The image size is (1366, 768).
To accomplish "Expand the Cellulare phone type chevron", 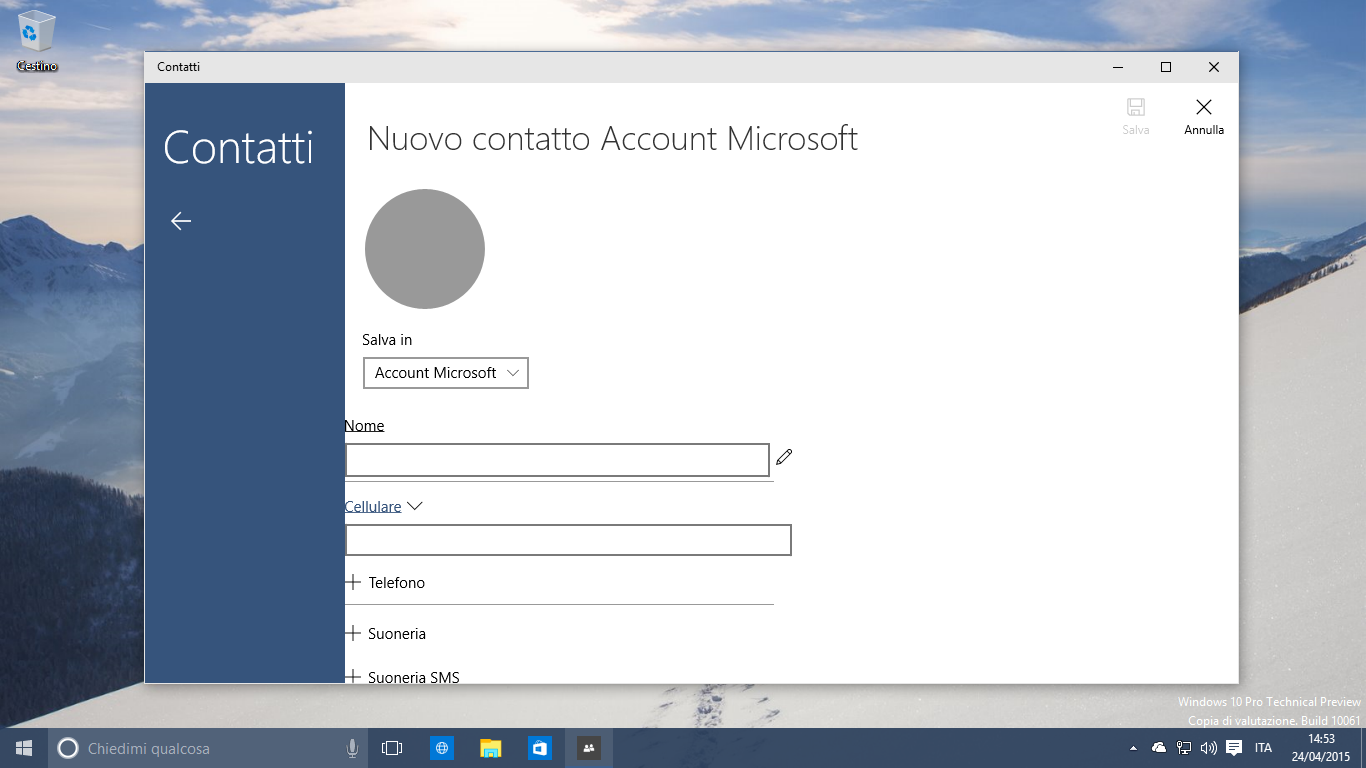I will [x=415, y=506].
